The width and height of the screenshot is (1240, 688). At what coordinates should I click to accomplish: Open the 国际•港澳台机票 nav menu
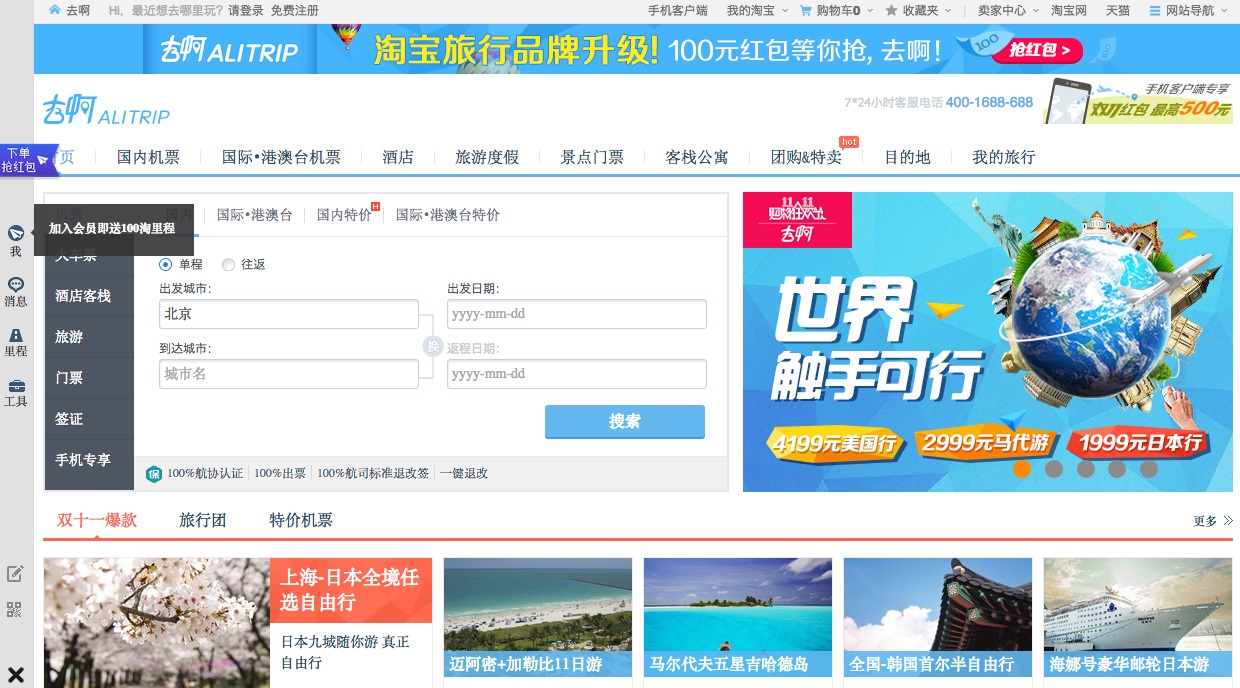pyautogui.click(x=281, y=157)
